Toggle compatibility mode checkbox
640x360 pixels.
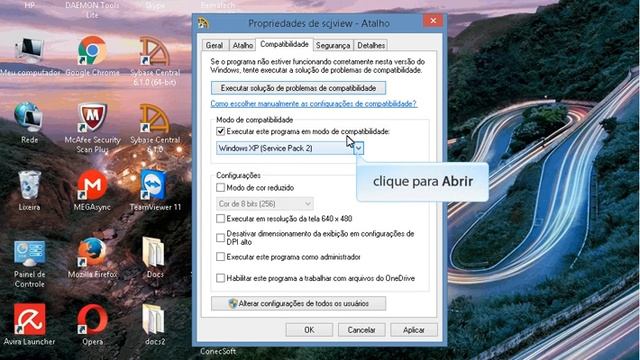(x=220, y=131)
